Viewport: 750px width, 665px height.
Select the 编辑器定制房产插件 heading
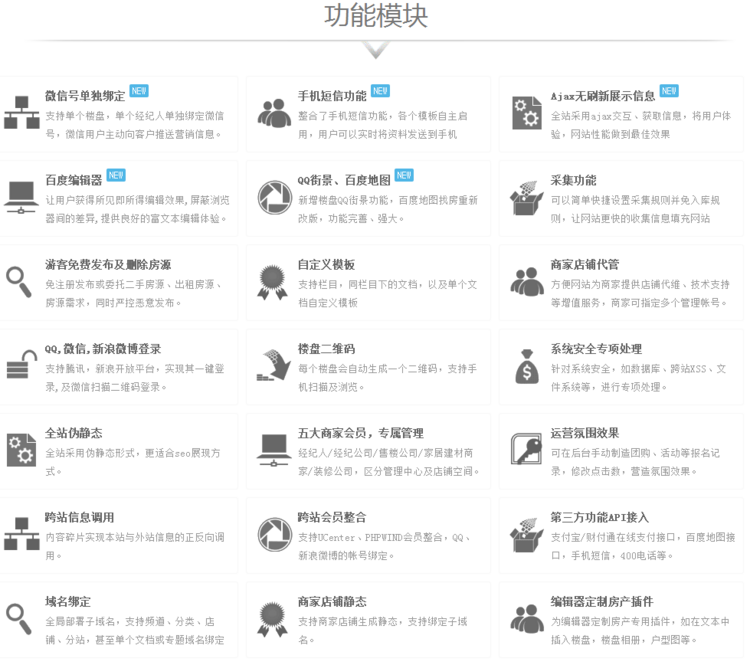tap(602, 601)
